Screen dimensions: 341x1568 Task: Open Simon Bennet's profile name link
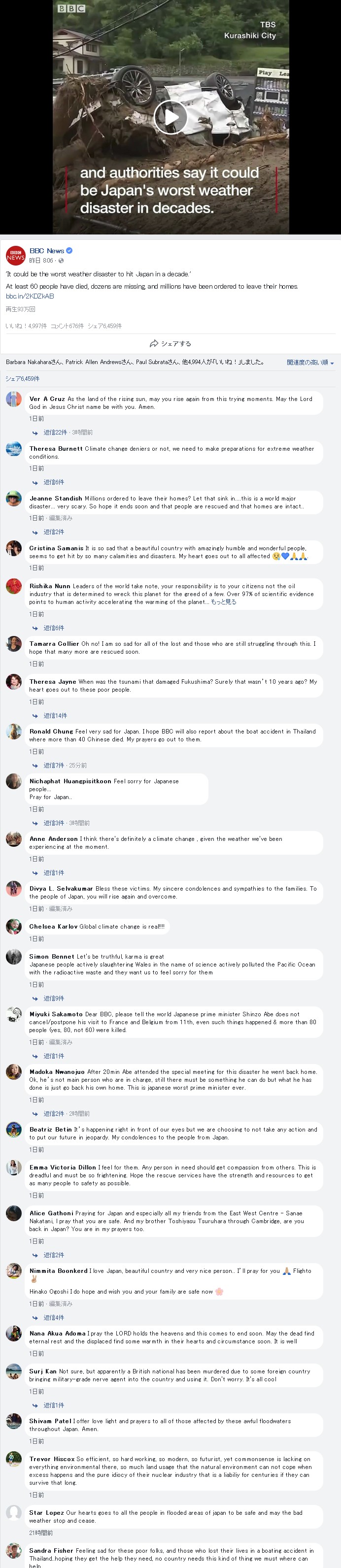coord(52,956)
